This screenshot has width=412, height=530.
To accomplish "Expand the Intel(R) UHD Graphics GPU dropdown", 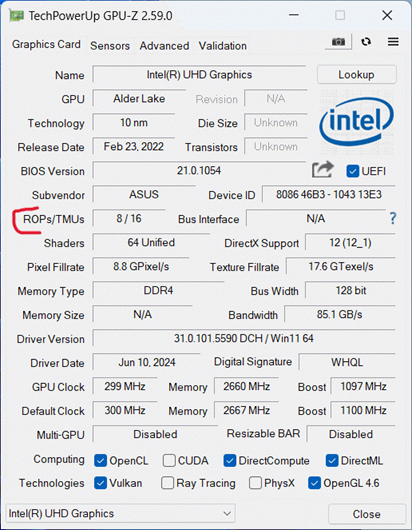I will coord(120,513).
